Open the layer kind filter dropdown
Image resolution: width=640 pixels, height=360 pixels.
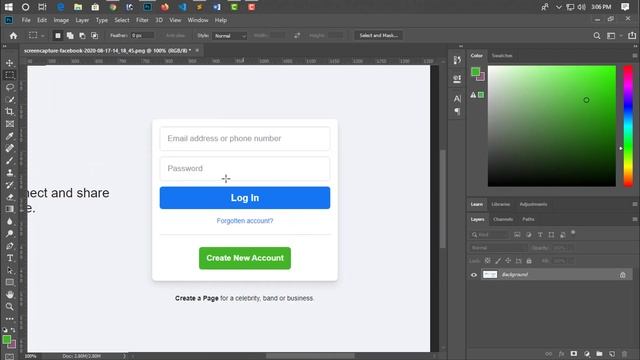[x=488, y=235]
